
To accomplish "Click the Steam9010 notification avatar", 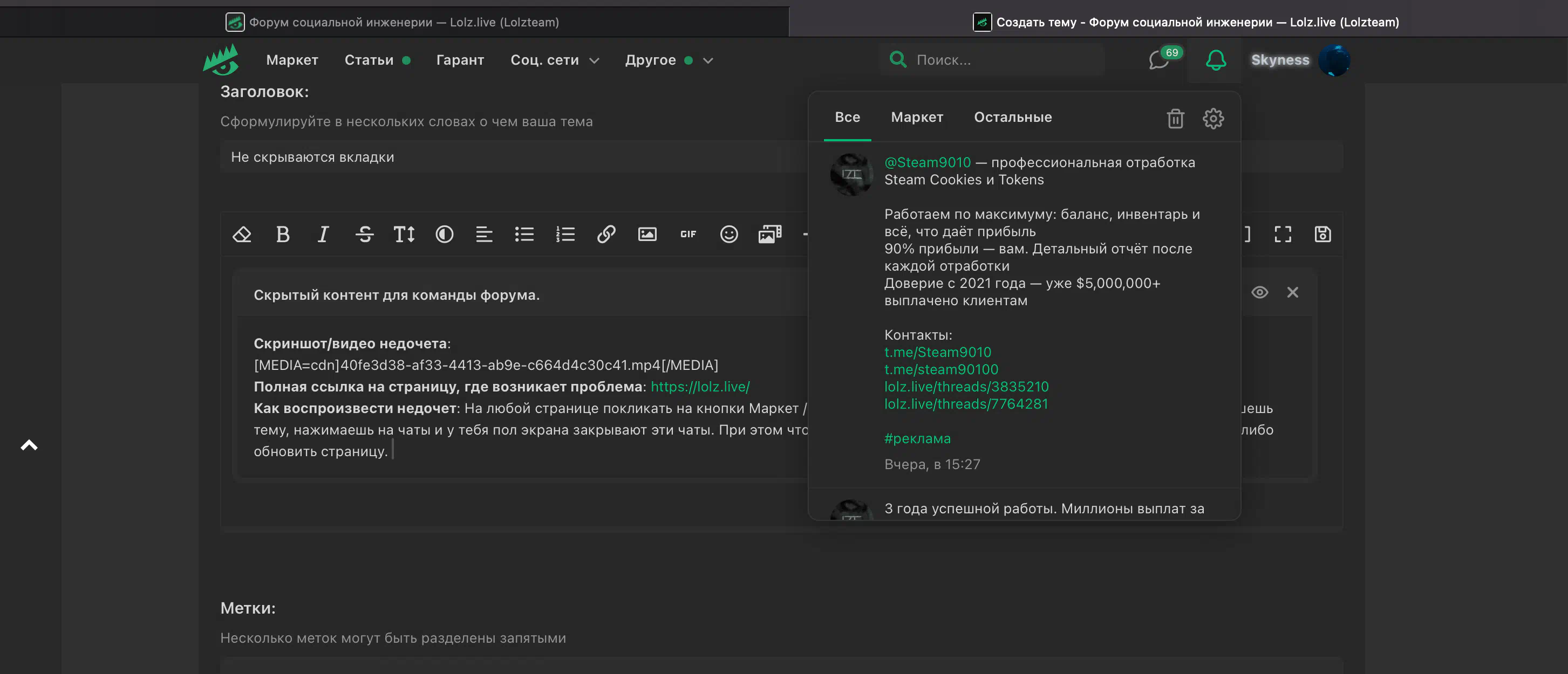I will pyautogui.click(x=851, y=175).
